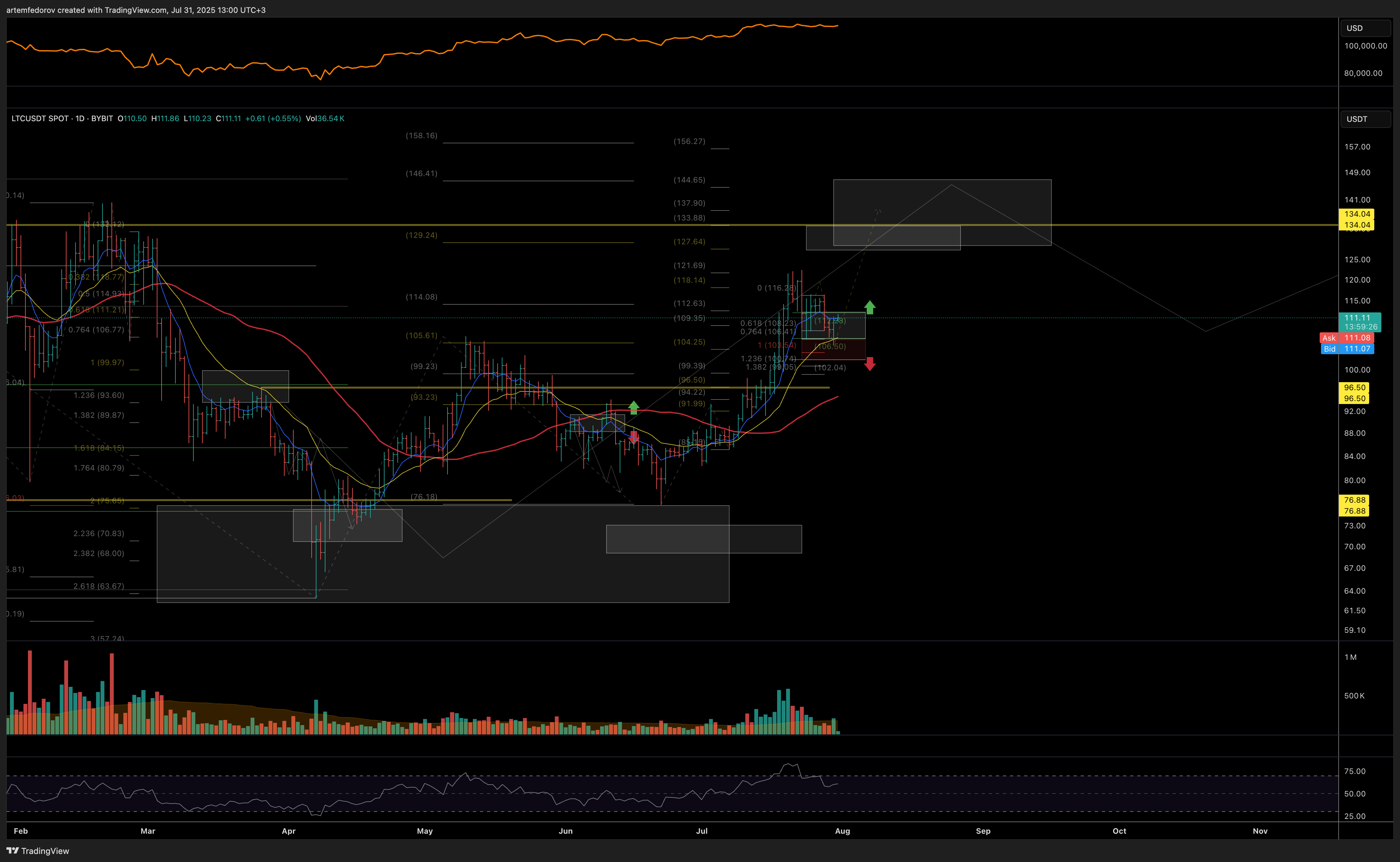
Task: Click the TradingView logo at the bottom
Action: coord(38,851)
